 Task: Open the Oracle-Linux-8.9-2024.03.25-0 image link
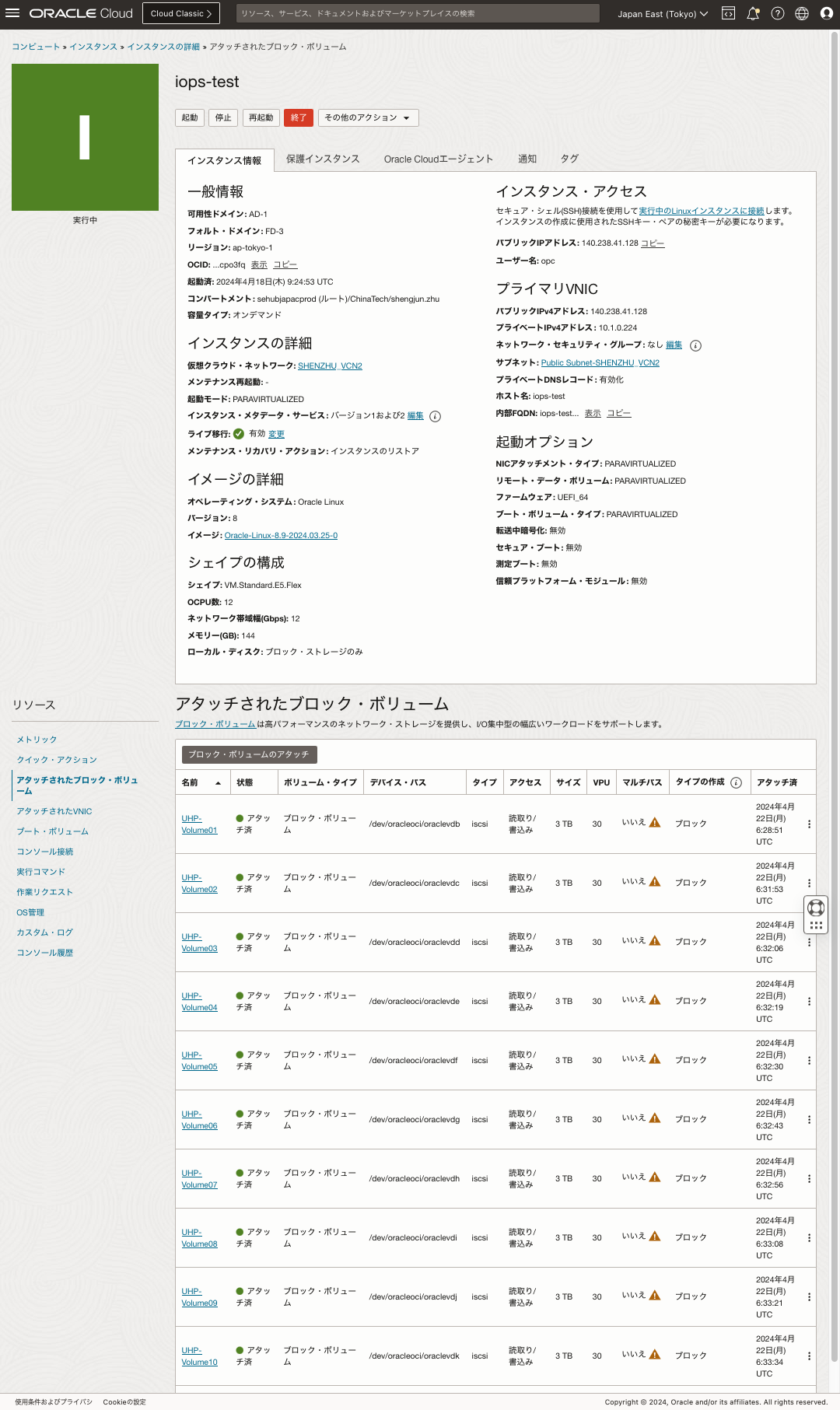pos(281,535)
